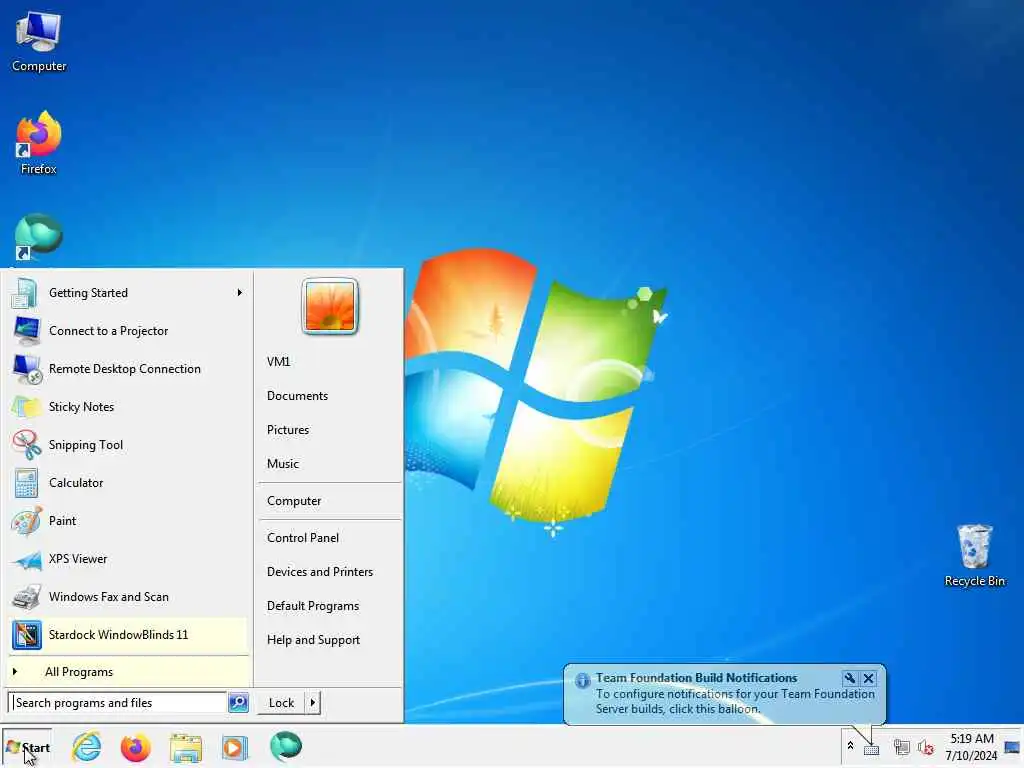1024x768 pixels.
Task: Open Pictures from the Start menu
Action: 288,430
